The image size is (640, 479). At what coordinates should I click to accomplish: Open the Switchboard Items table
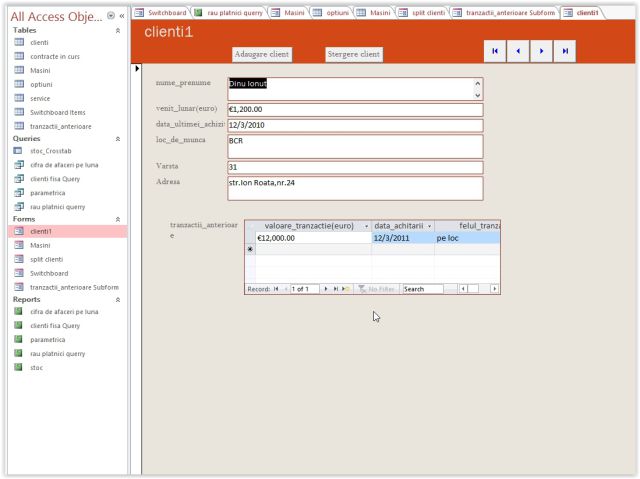[x=58, y=112]
